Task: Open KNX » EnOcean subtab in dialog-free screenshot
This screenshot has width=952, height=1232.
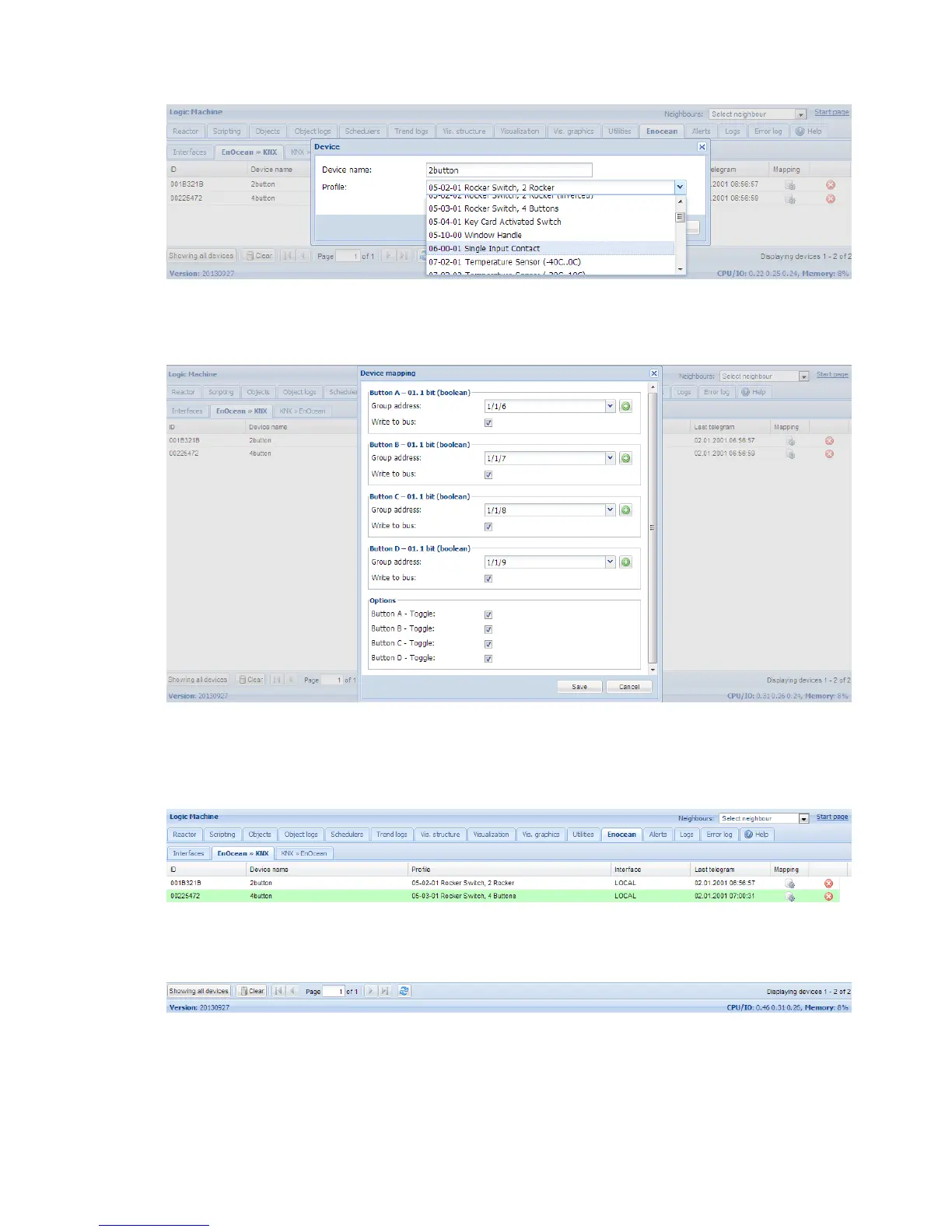Action: (x=304, y=853)
